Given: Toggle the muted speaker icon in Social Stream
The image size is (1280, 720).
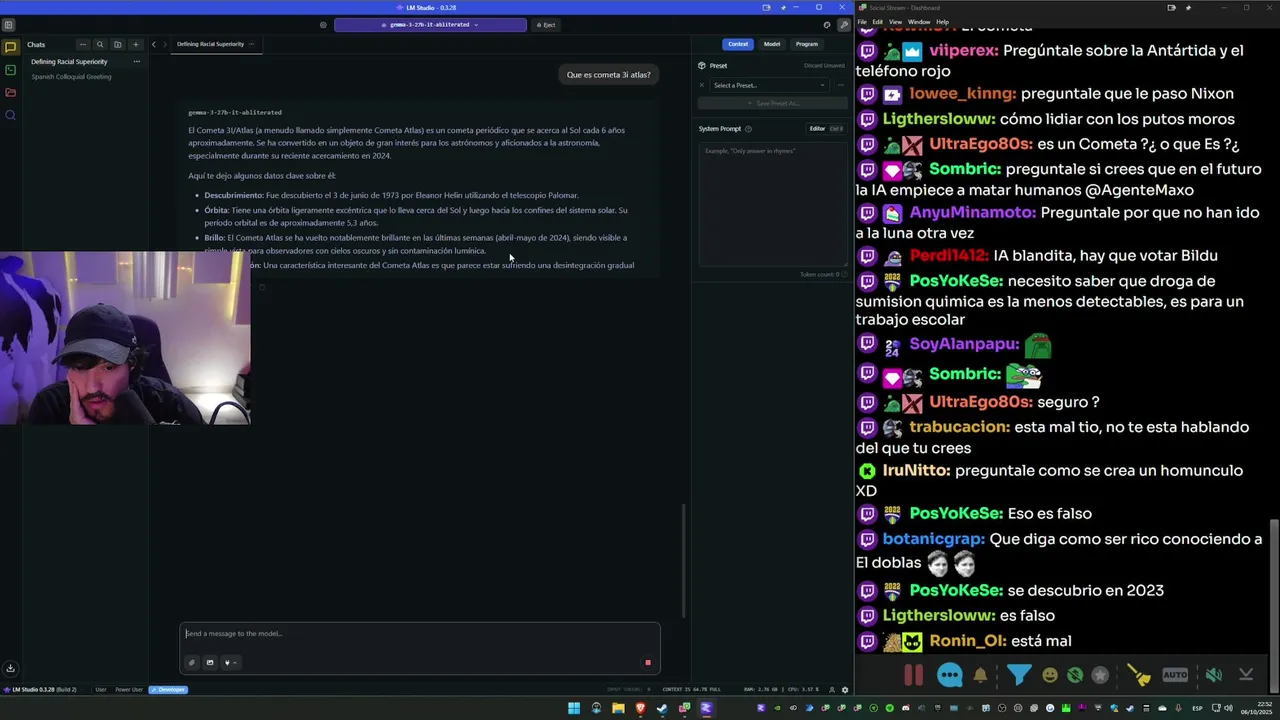Looking at the screenshot, I should [x=1213, y=675].
